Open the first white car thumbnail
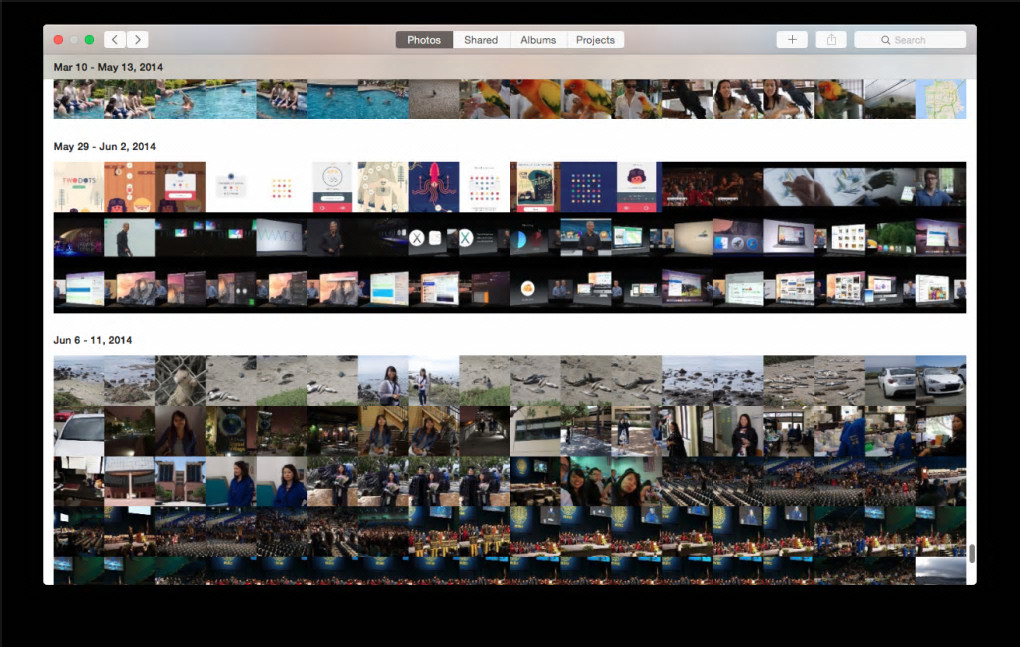Screen dimensions: 1020x647 pyautogui.click(x=890, y=380)
